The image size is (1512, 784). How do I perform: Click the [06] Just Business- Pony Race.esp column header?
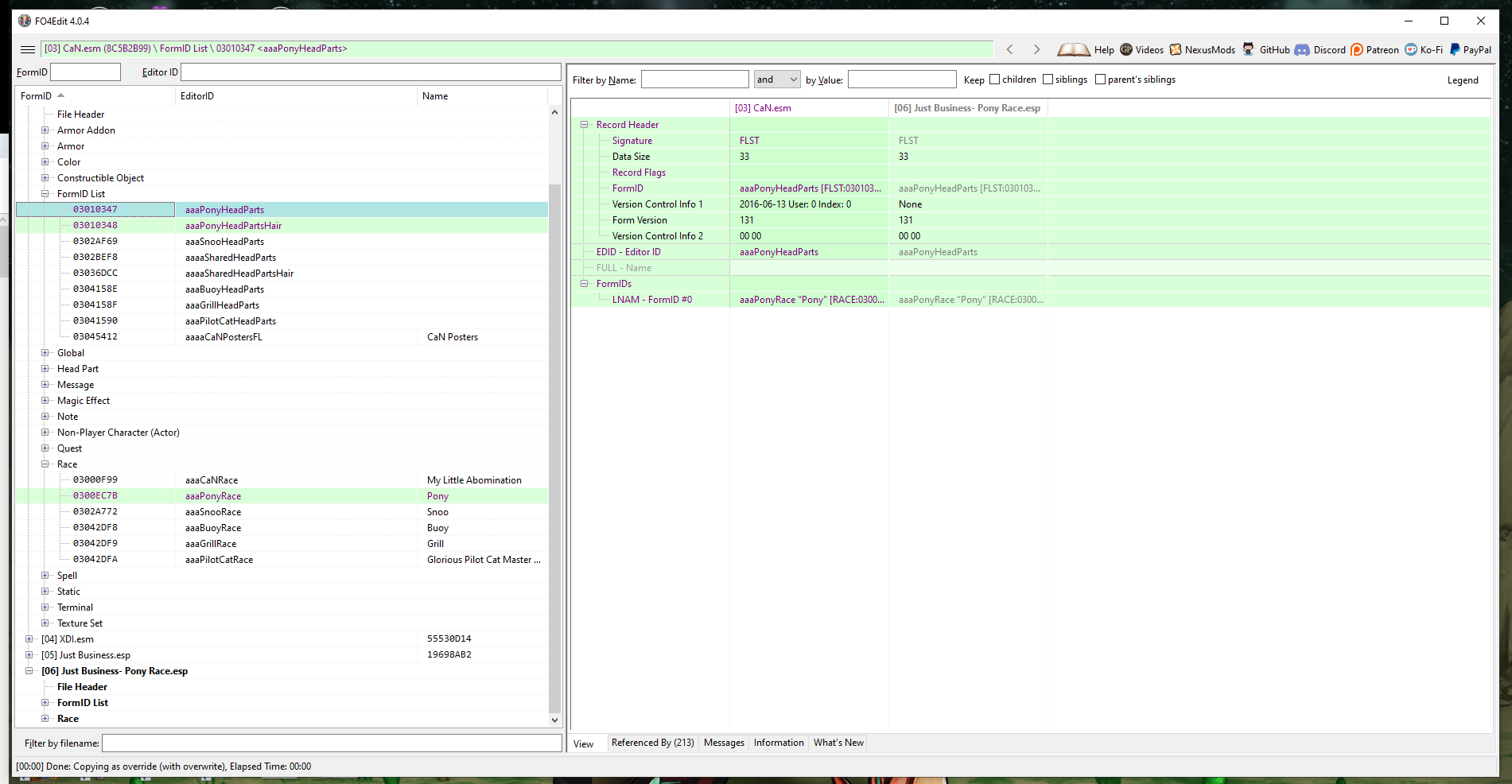pos(968,108)
